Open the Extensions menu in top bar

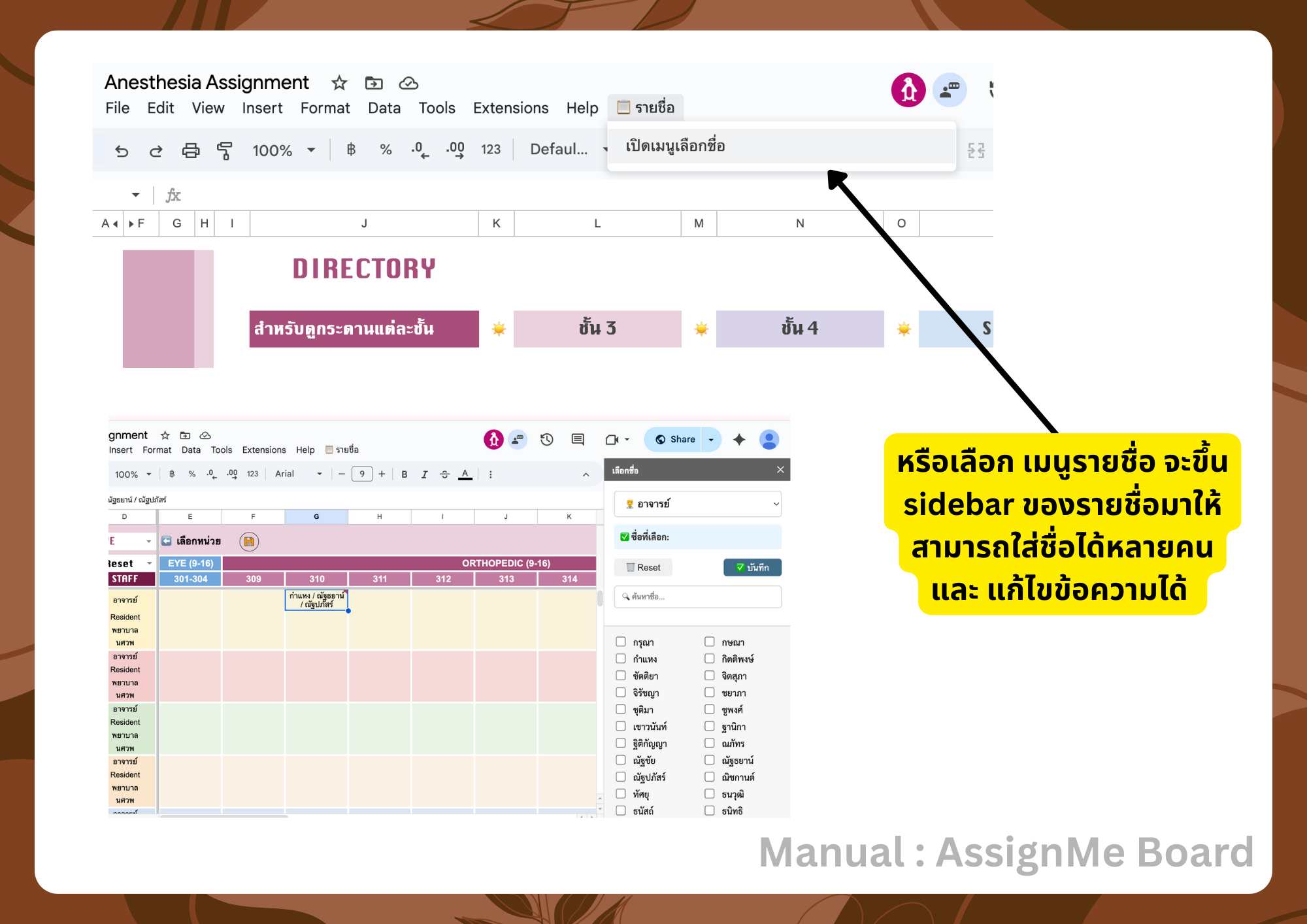point(510,108)
